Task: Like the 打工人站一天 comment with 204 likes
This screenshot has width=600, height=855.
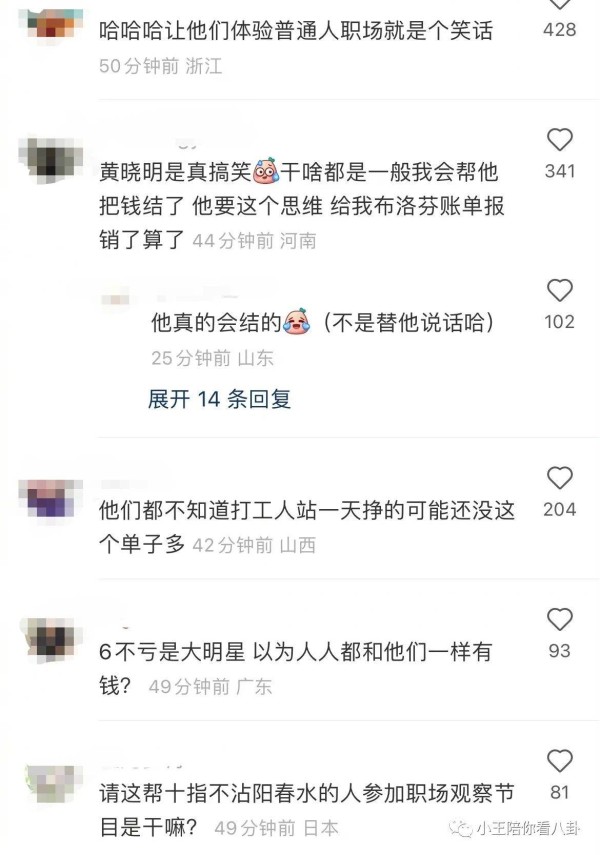Action: [x=560, y=478]
